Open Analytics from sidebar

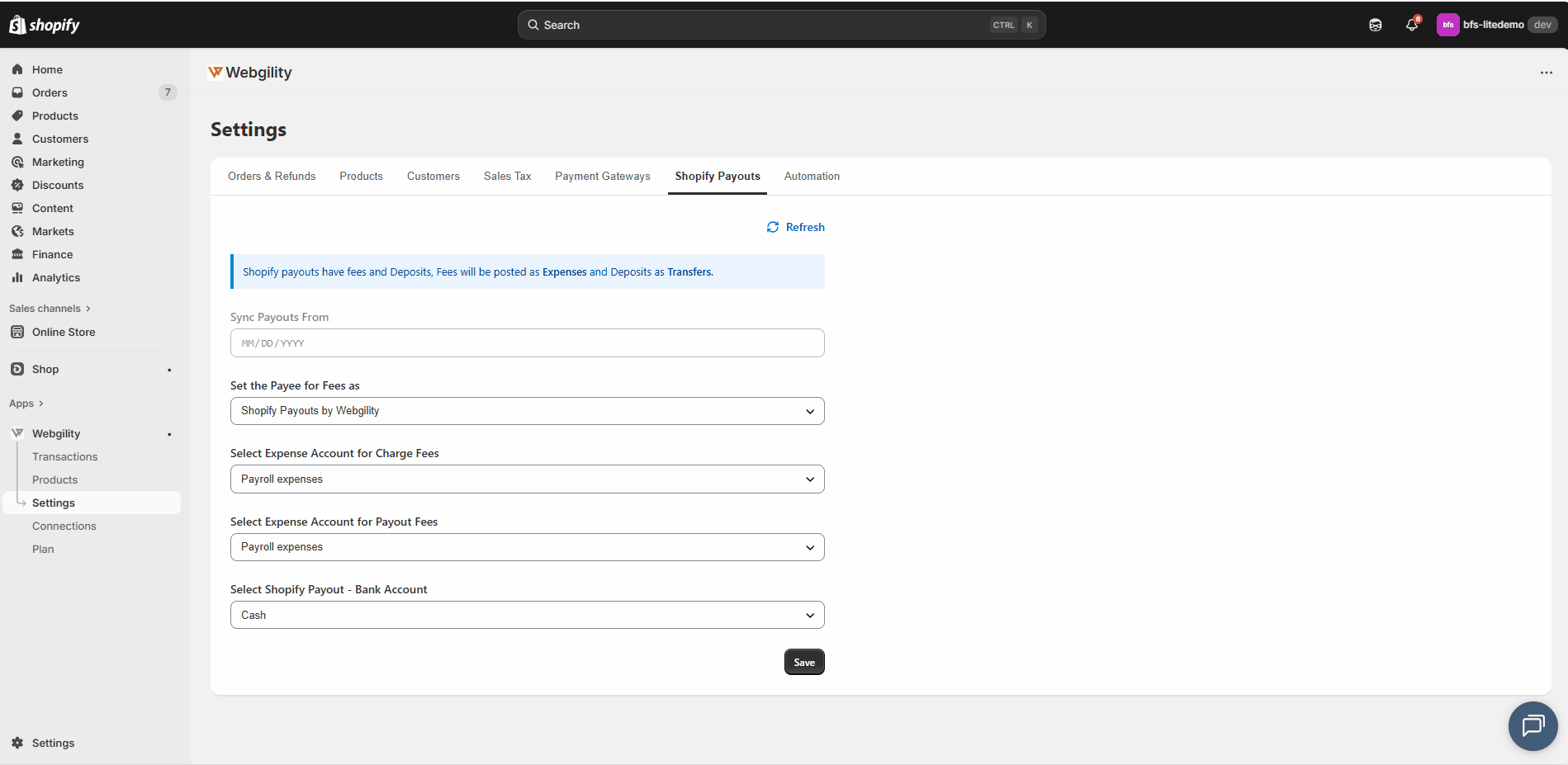point(56,277)
